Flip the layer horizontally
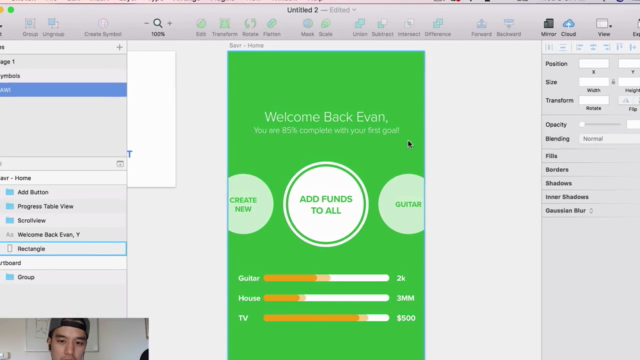Screen dimensions: 640x360 626,100
